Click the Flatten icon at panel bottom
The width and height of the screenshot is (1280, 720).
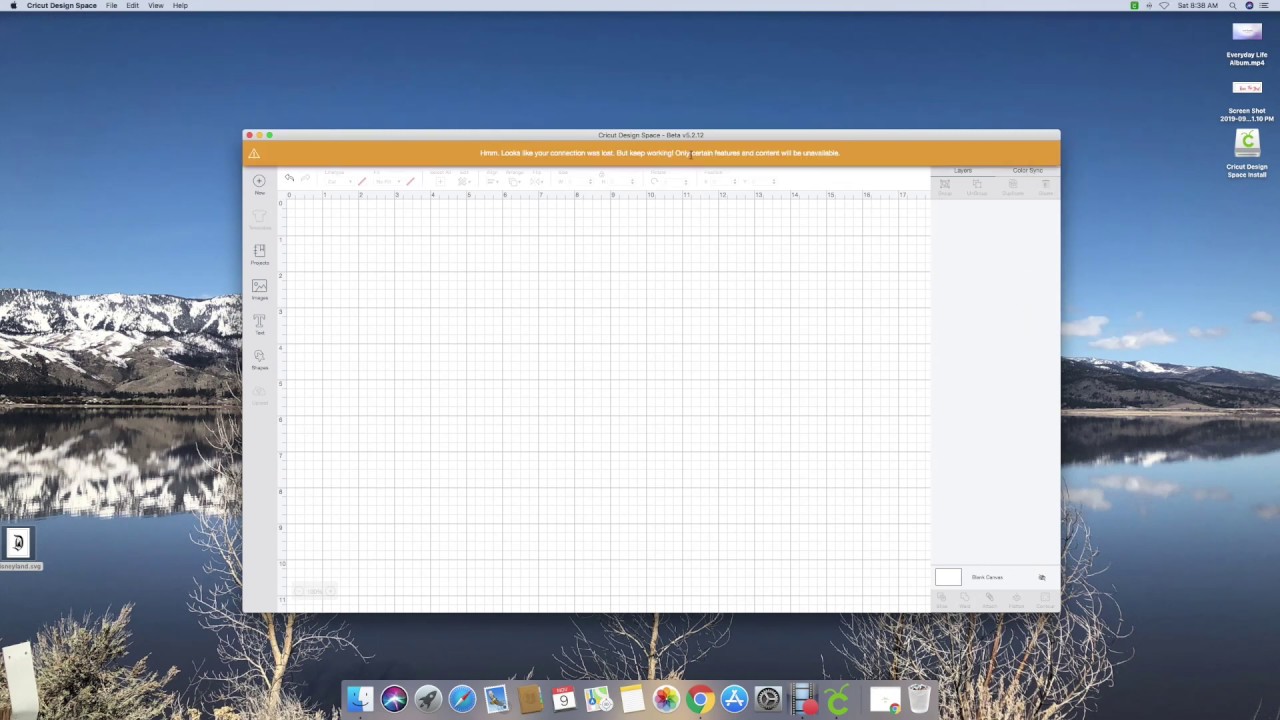click(1016, 599)
